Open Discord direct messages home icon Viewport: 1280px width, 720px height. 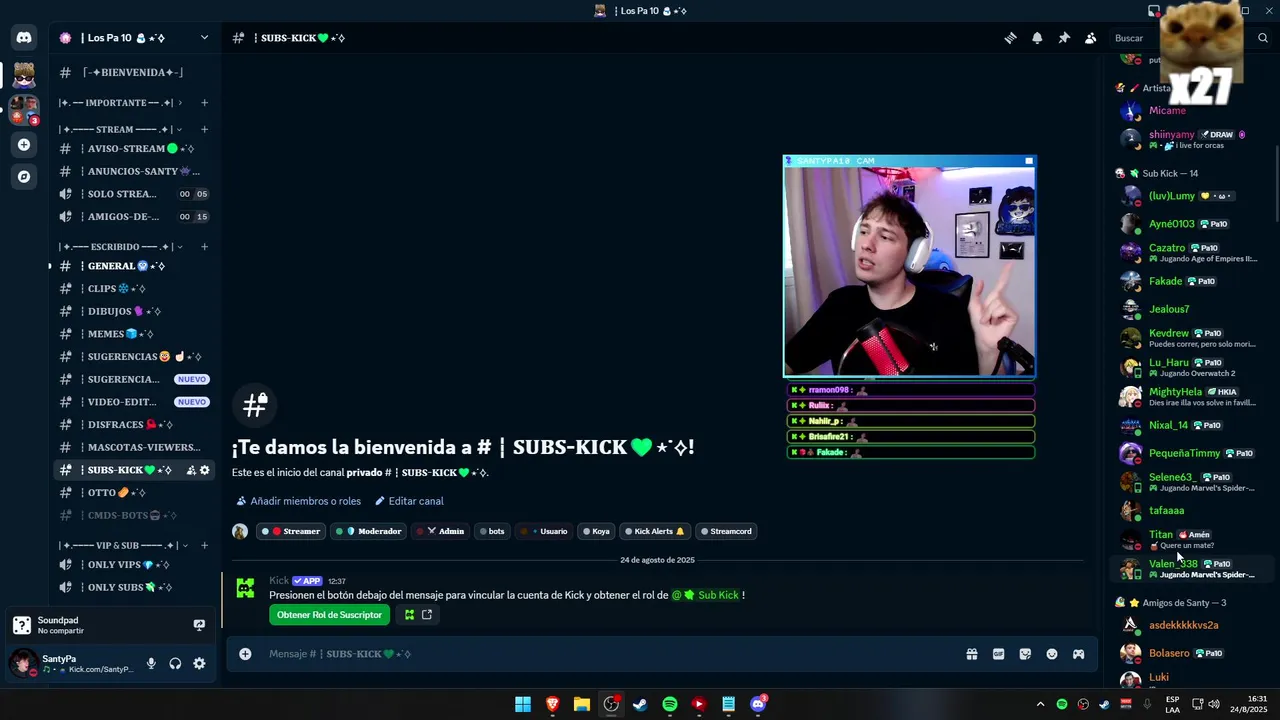pyautogui.click(x=24, y=38)
